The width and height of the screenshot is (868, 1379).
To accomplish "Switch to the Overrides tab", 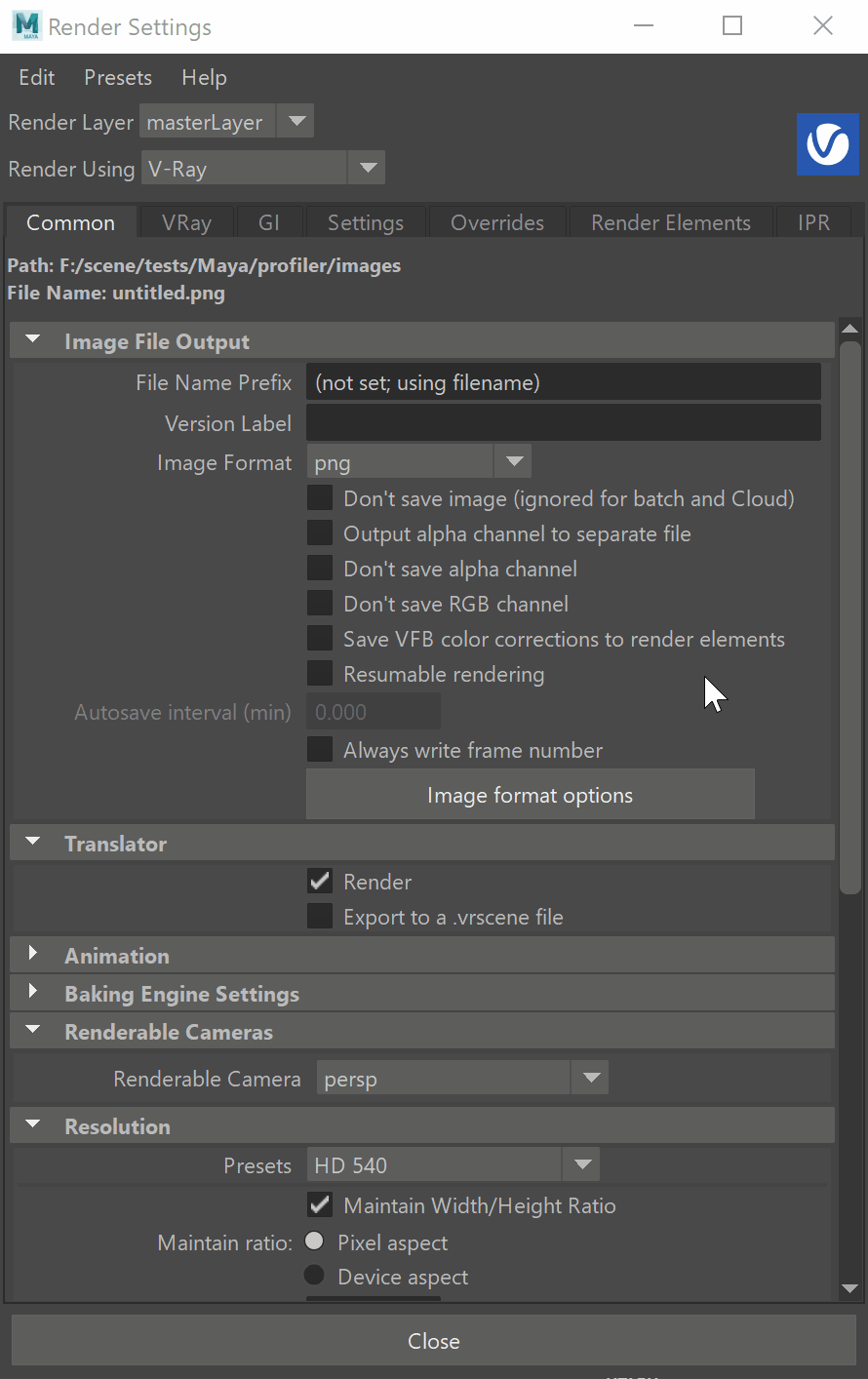I will pyautogui.click(x=497, y=222).
